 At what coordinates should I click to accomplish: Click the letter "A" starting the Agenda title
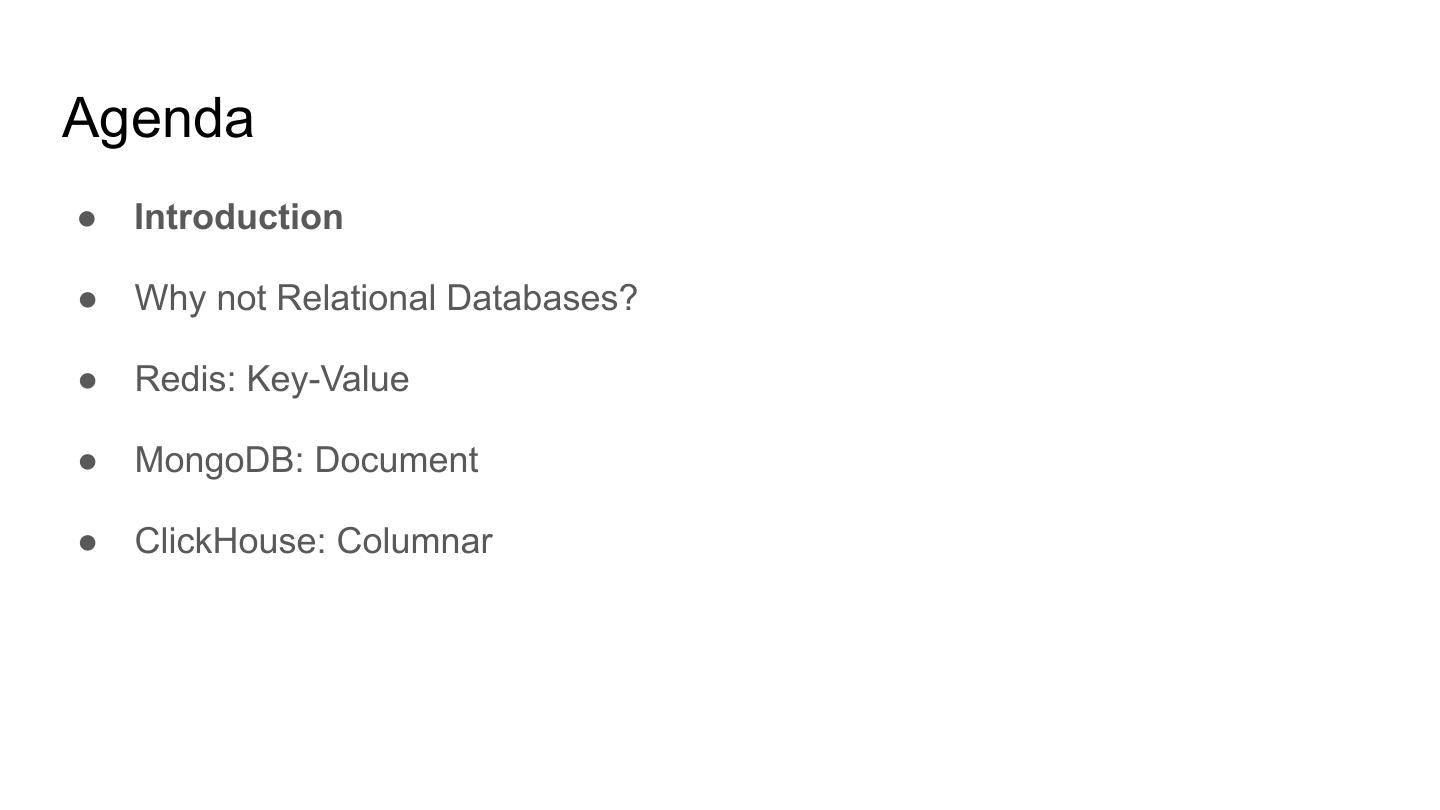click(x=82, y=119)
